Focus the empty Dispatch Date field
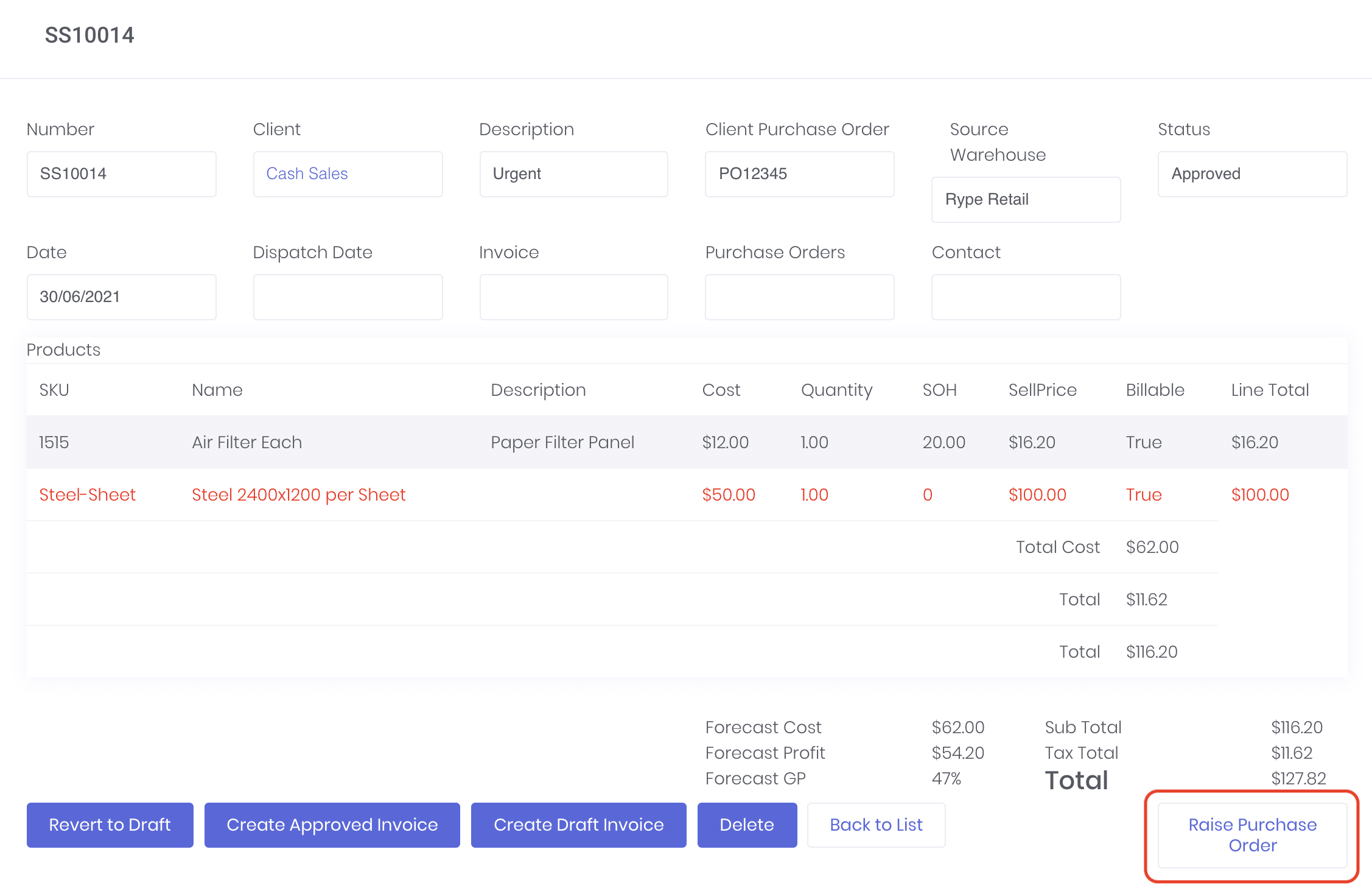 coord(348,297)
